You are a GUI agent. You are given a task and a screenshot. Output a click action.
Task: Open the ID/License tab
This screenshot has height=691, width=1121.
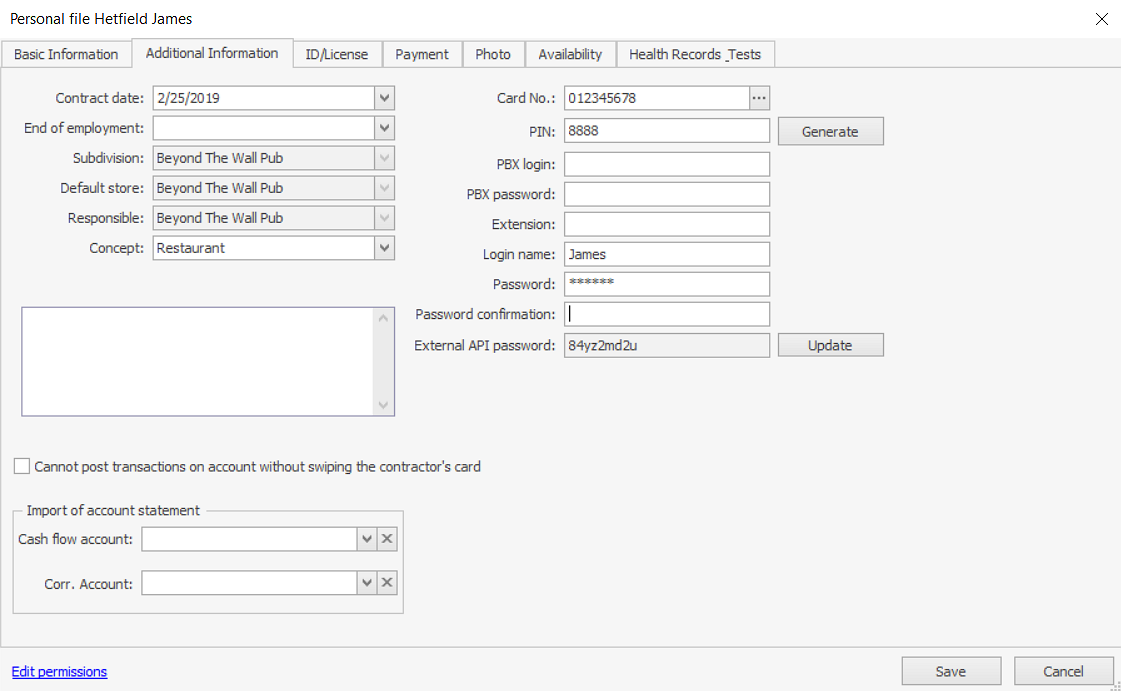click(337, 54)
